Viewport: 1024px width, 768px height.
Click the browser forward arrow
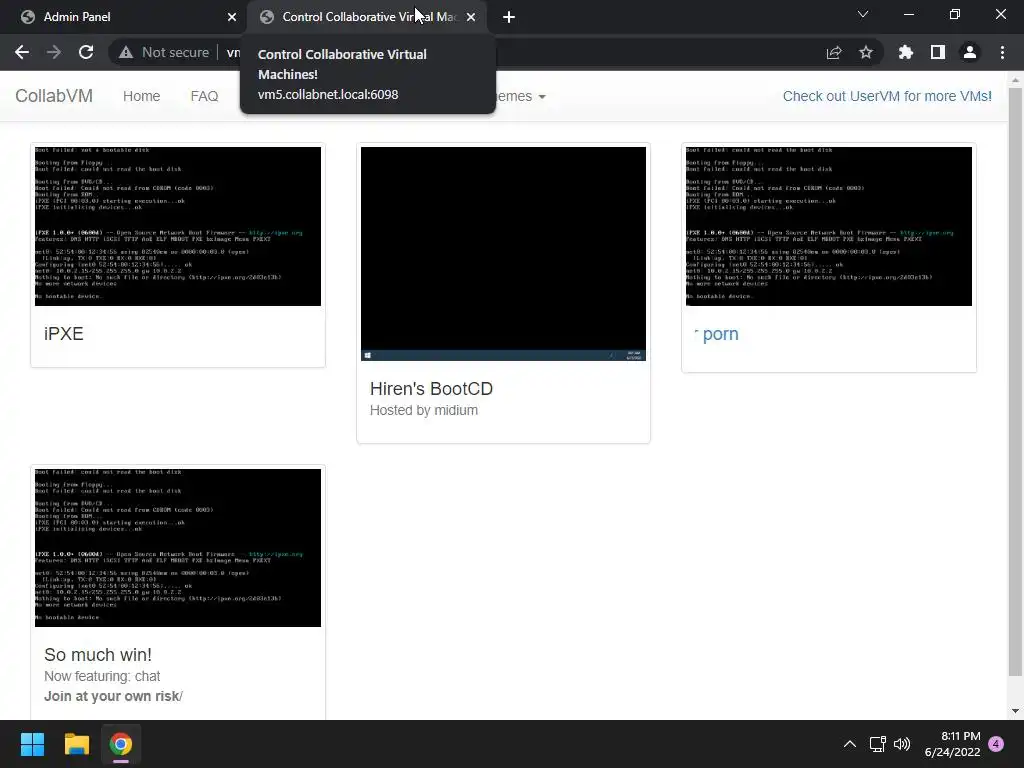click(54, 52)
